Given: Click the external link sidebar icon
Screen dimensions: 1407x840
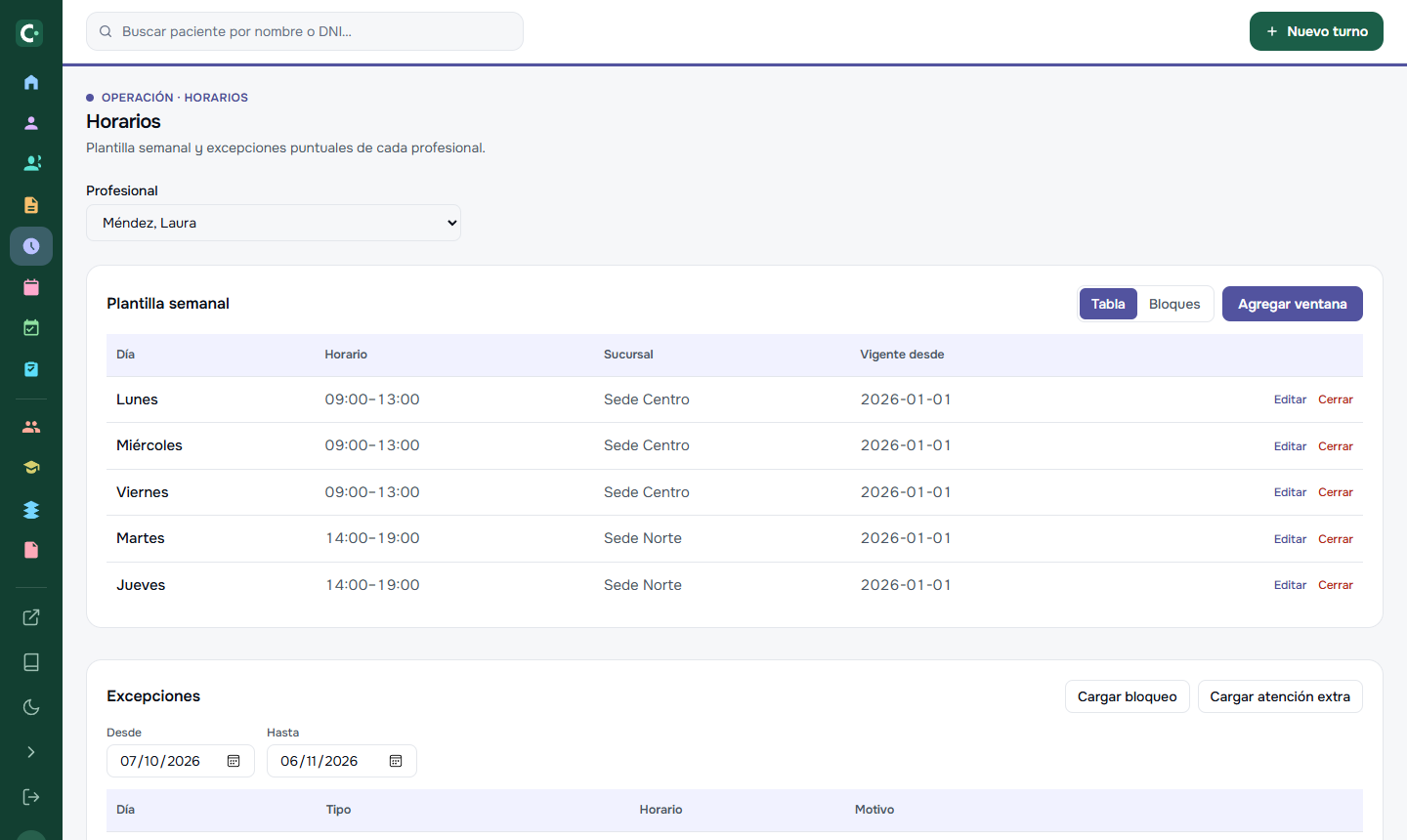Looking at the screenshot, I should click(x=31, y=617).
